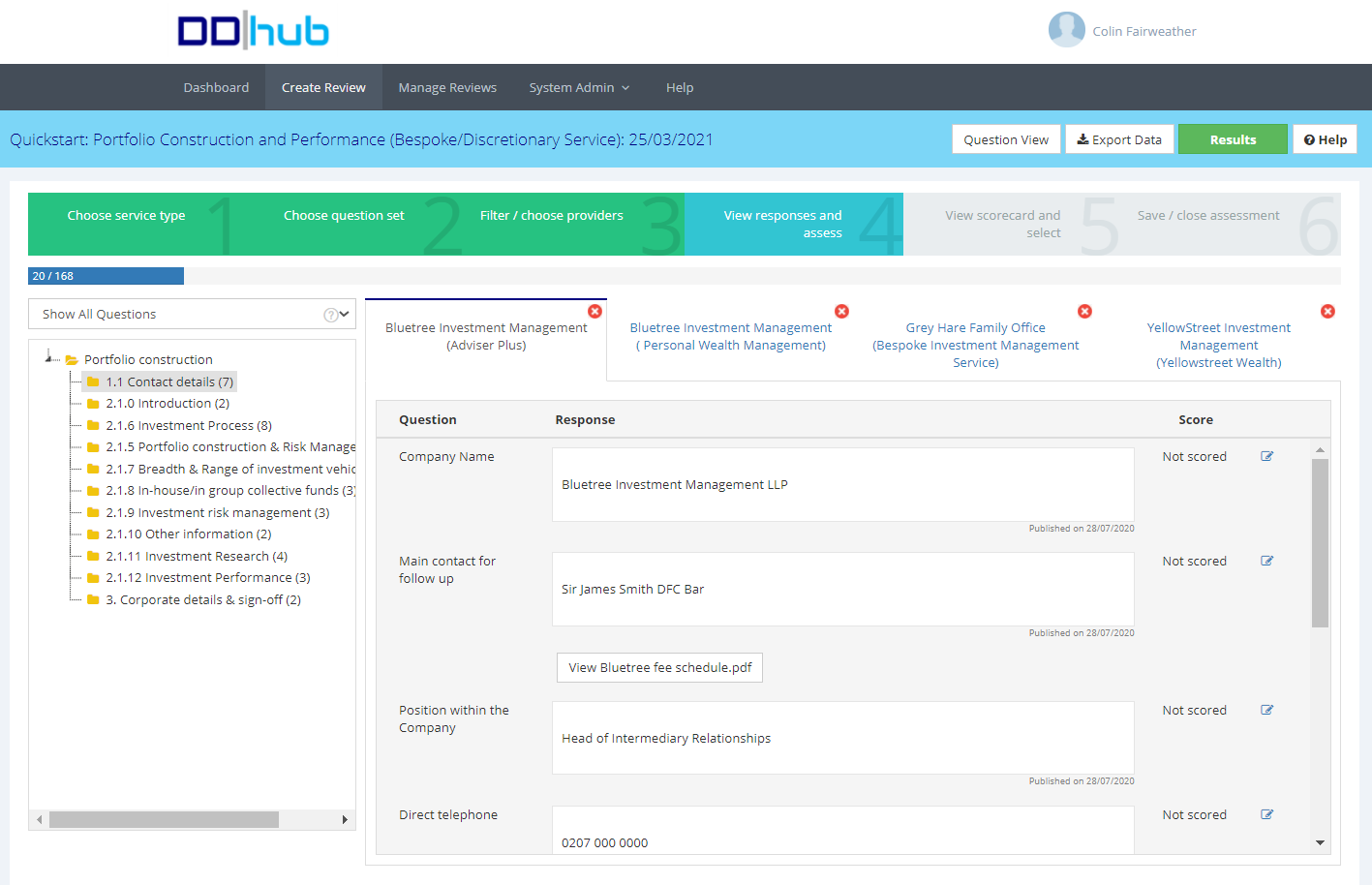
Task: Select 2.1.11 Investment Research (4)
Action: [197, 556]
